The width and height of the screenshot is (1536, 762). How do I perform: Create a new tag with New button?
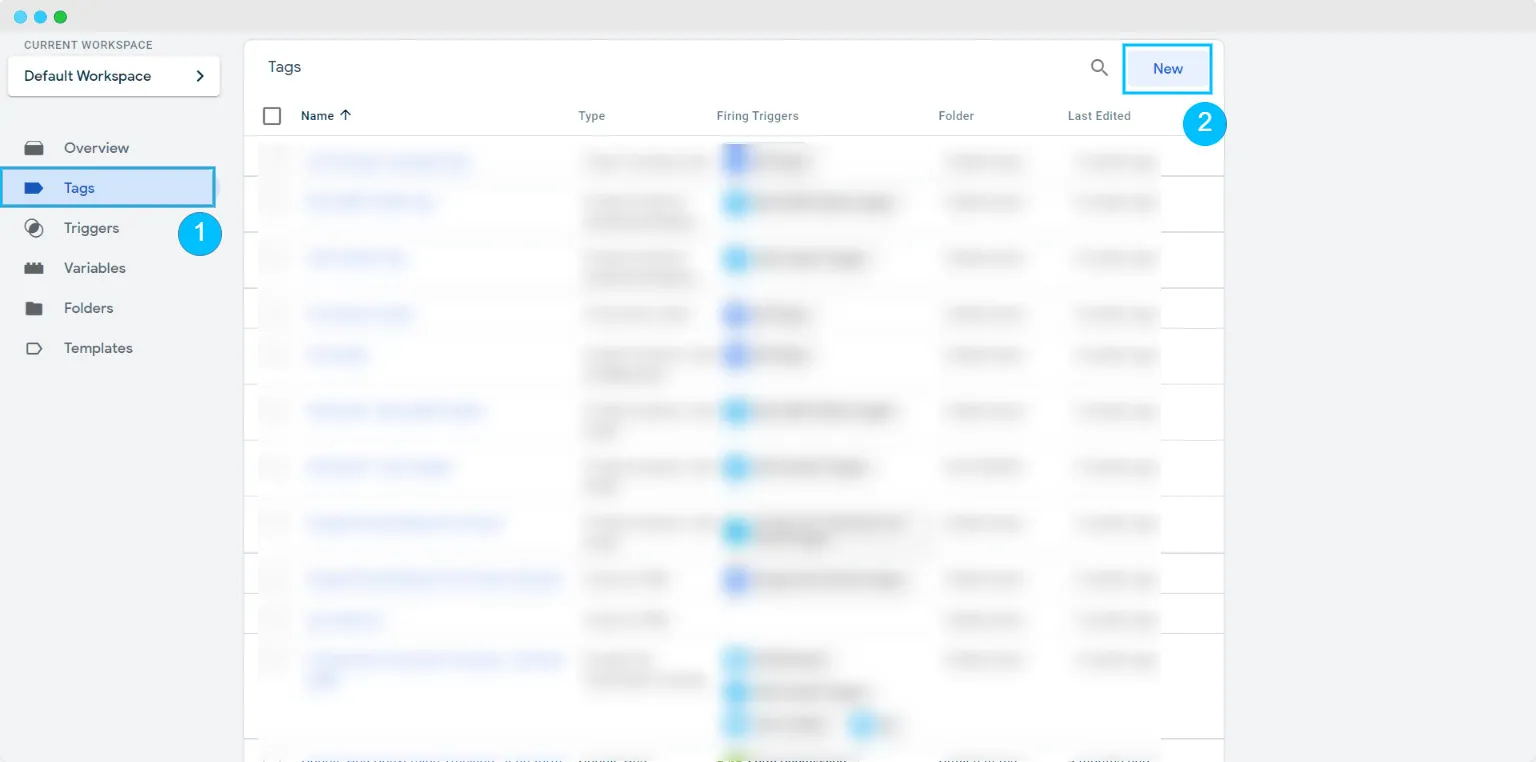(x=1167, y=69)
